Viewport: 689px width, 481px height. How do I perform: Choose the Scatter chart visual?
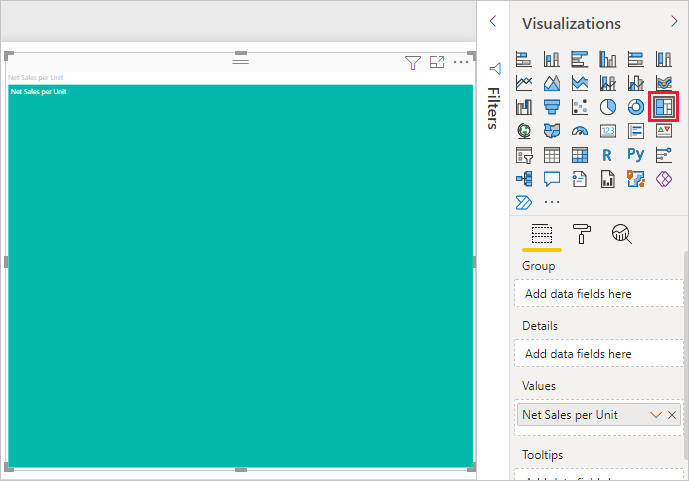(x=580, y=107)
